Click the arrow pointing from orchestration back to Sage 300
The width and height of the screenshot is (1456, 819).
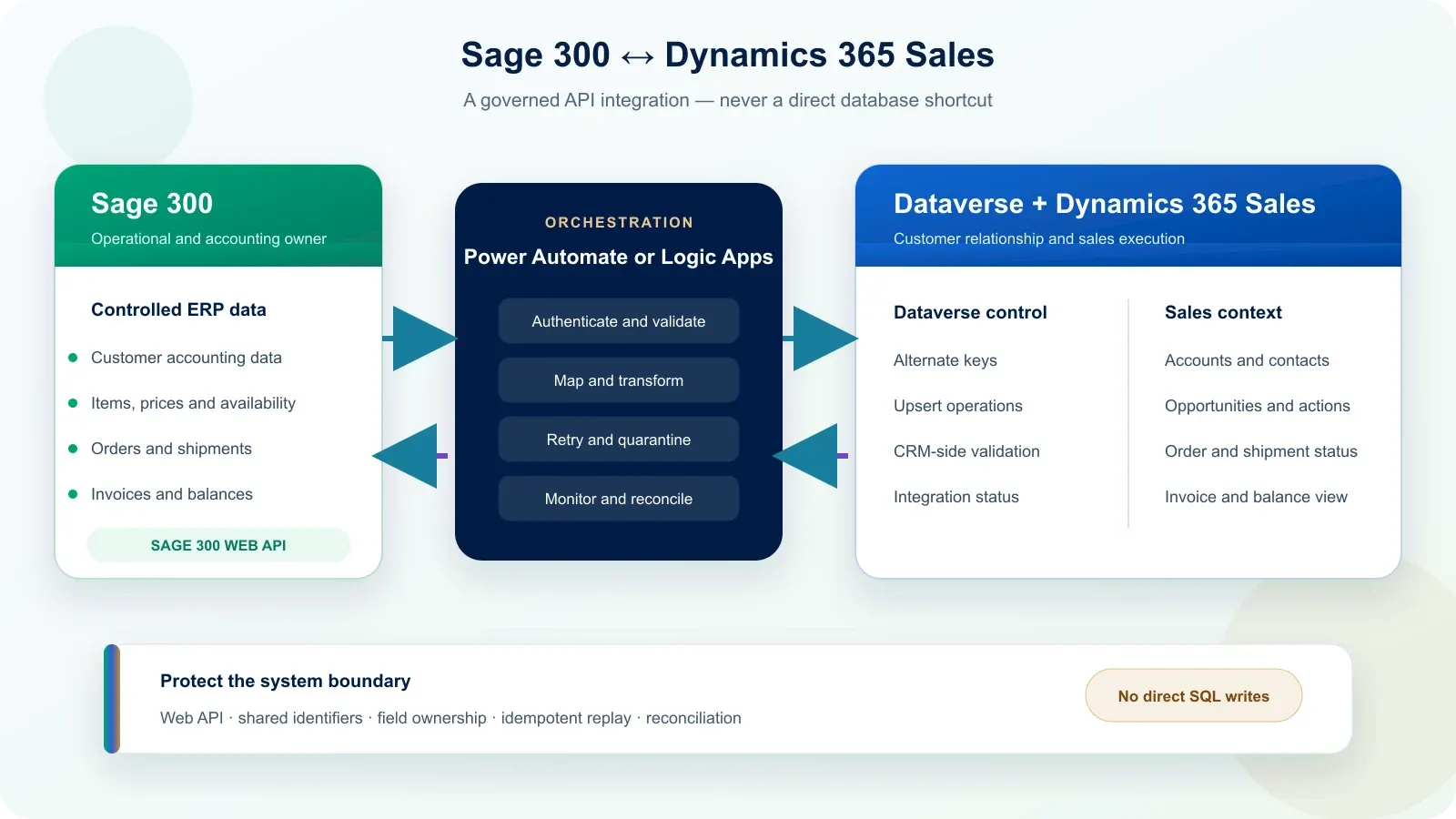410,456
